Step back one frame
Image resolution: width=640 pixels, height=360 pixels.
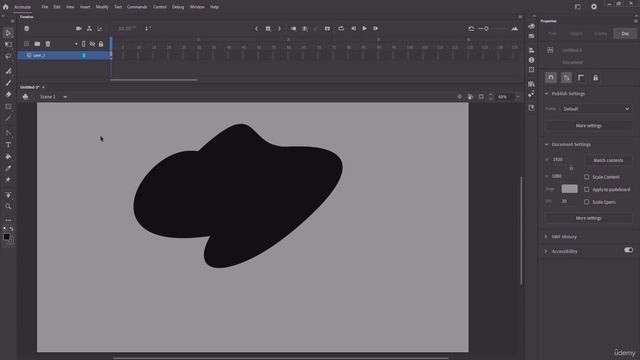tap(353, 29)
